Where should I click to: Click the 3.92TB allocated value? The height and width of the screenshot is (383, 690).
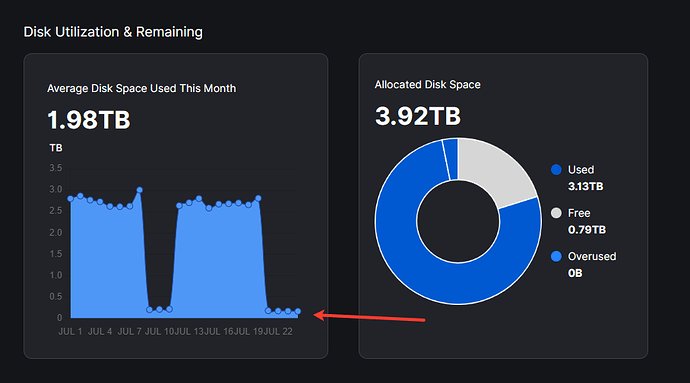click(418, 116)
